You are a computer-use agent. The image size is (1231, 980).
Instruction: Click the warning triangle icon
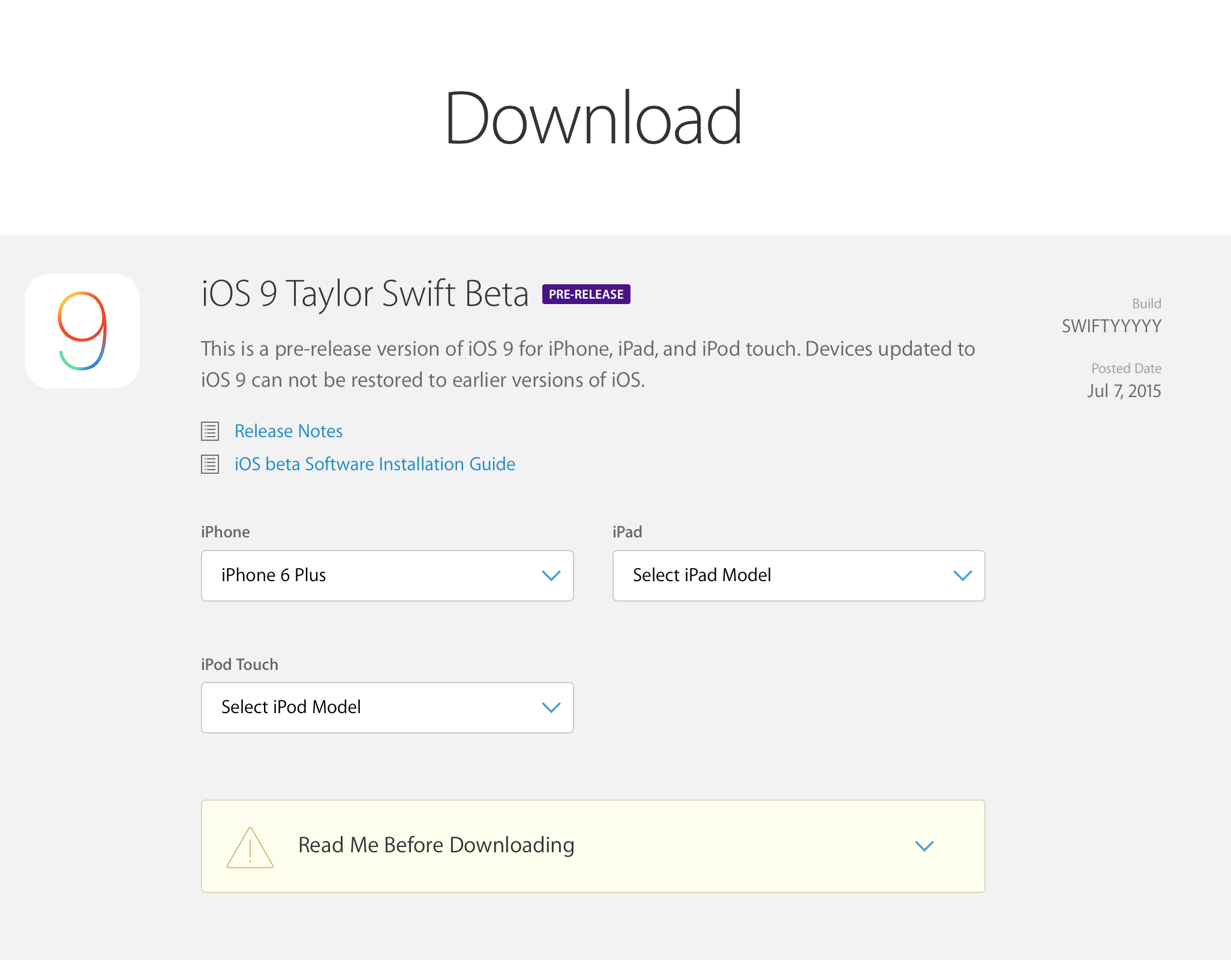point(250,847)
